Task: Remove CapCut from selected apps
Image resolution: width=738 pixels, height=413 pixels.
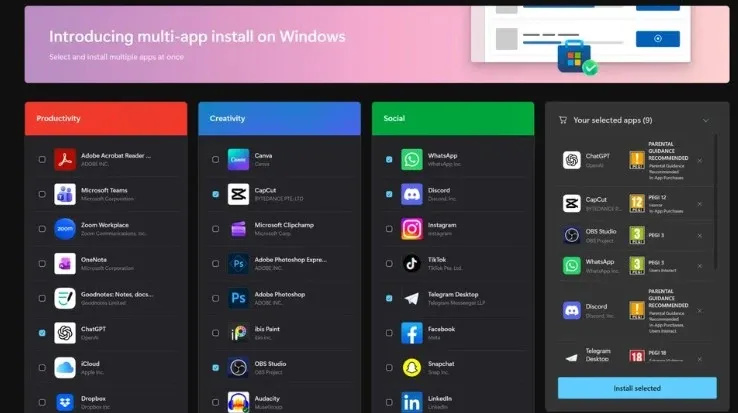Action: 700,204
